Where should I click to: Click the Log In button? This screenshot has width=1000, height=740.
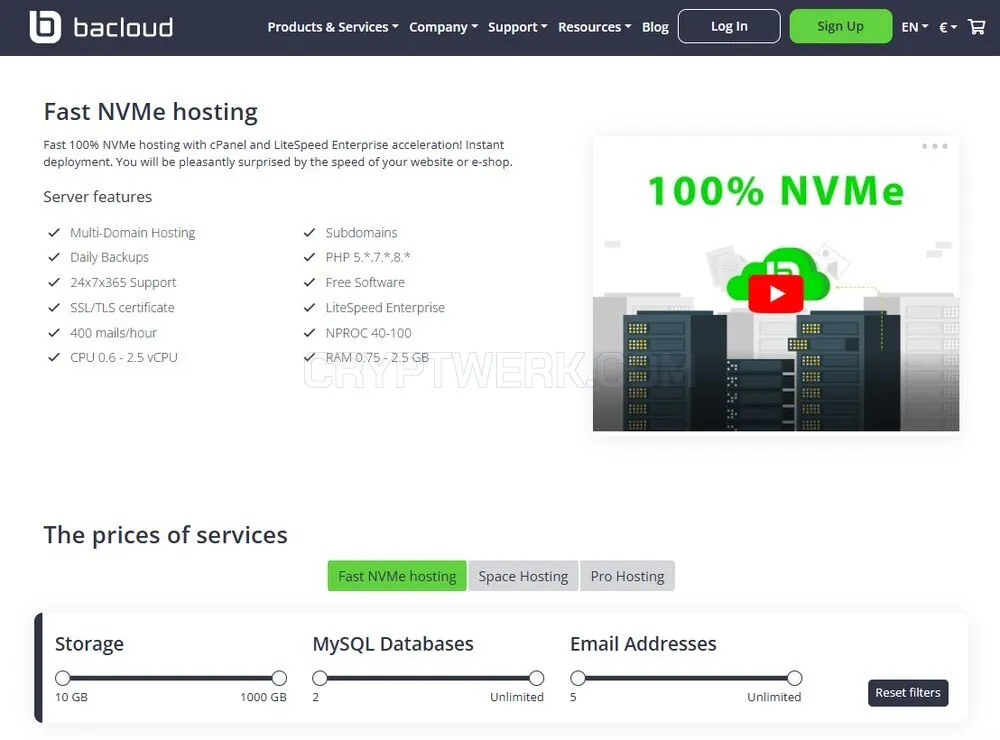(729, 26)
